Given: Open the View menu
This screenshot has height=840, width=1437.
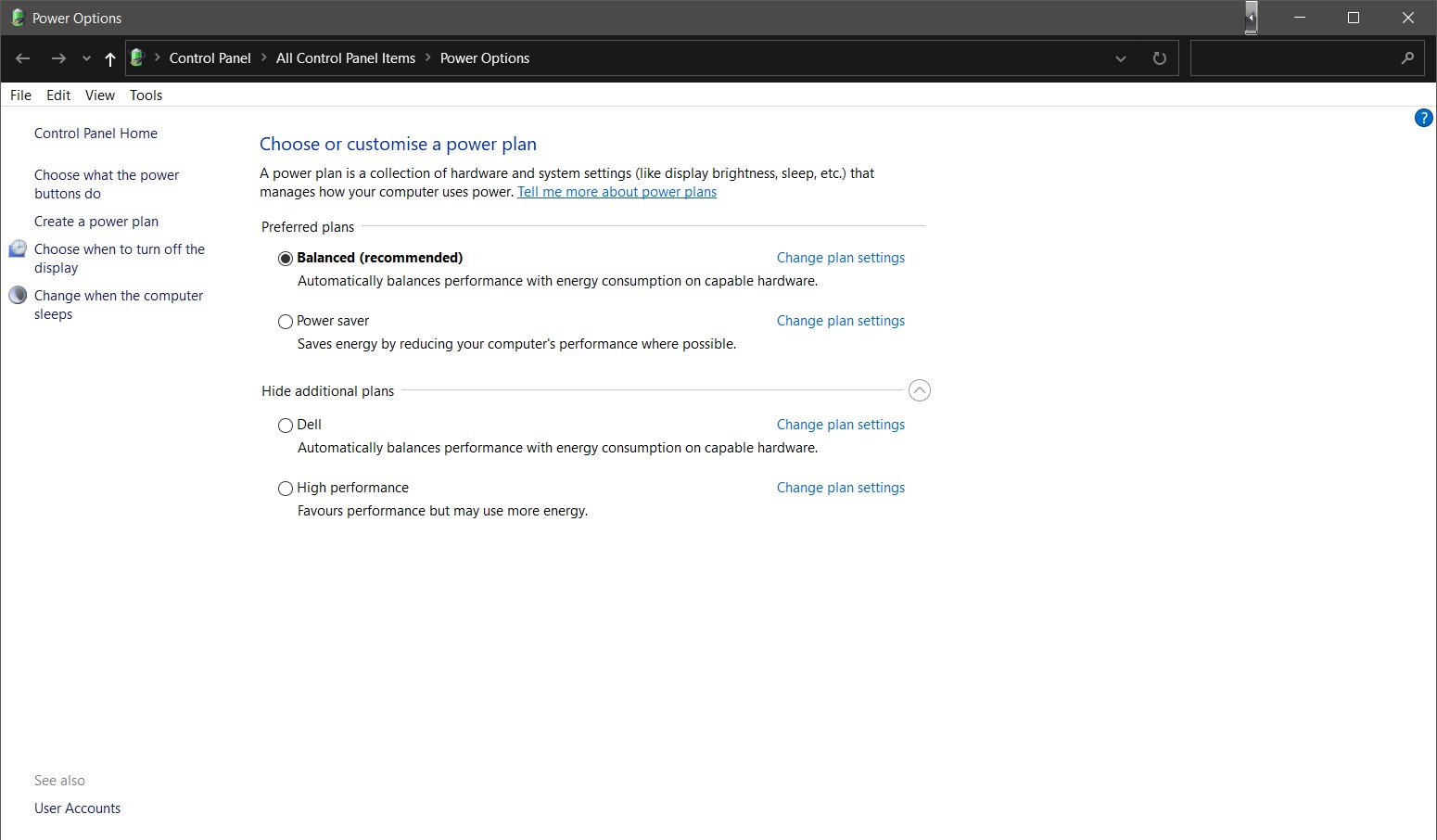Looking at the screenshot, I should tap(100, 95).
